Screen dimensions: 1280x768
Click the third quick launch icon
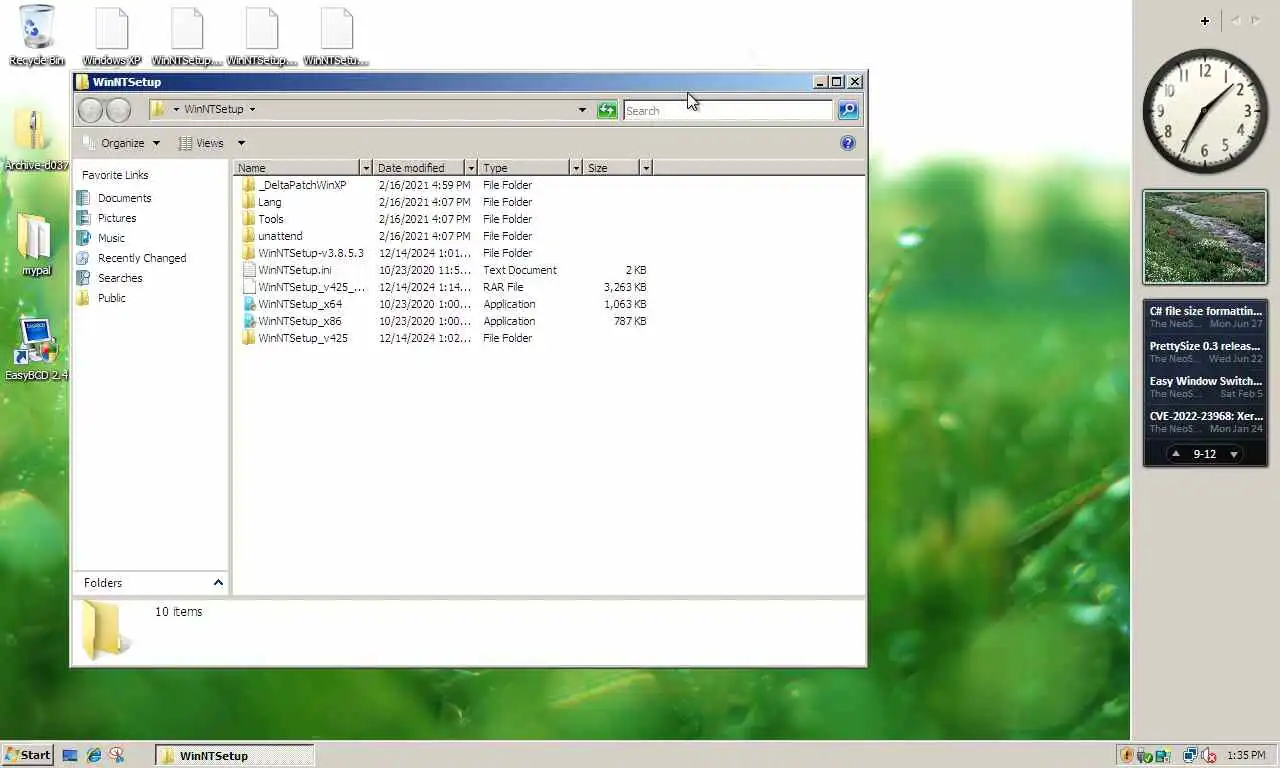click(x=117, y=756)
